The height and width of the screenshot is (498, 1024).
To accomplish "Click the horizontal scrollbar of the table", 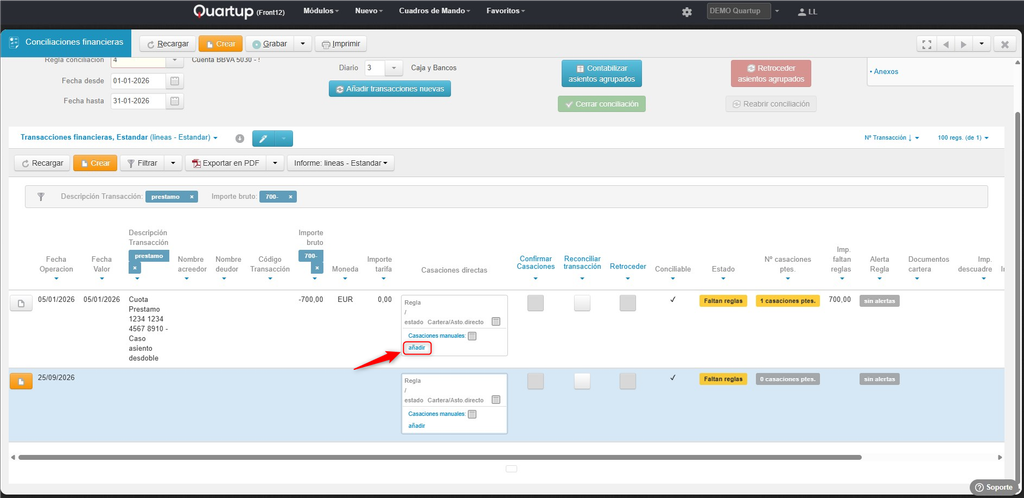I will 440,458.
